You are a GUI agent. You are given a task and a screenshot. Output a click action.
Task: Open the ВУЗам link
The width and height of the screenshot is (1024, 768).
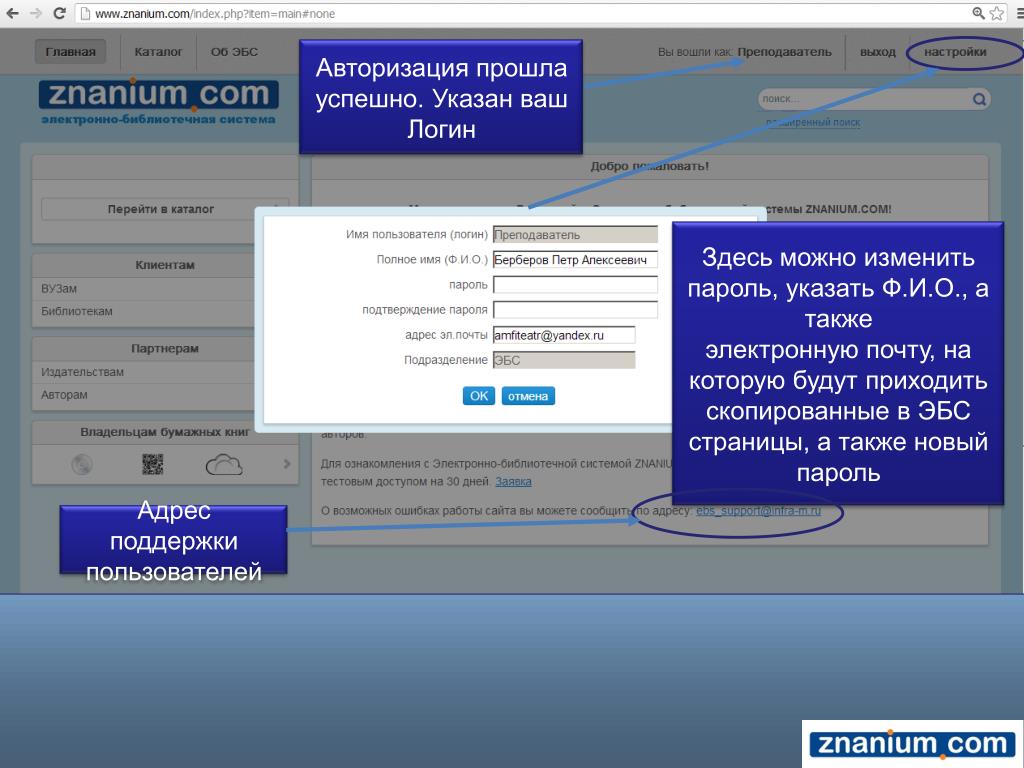coord(59,289)
